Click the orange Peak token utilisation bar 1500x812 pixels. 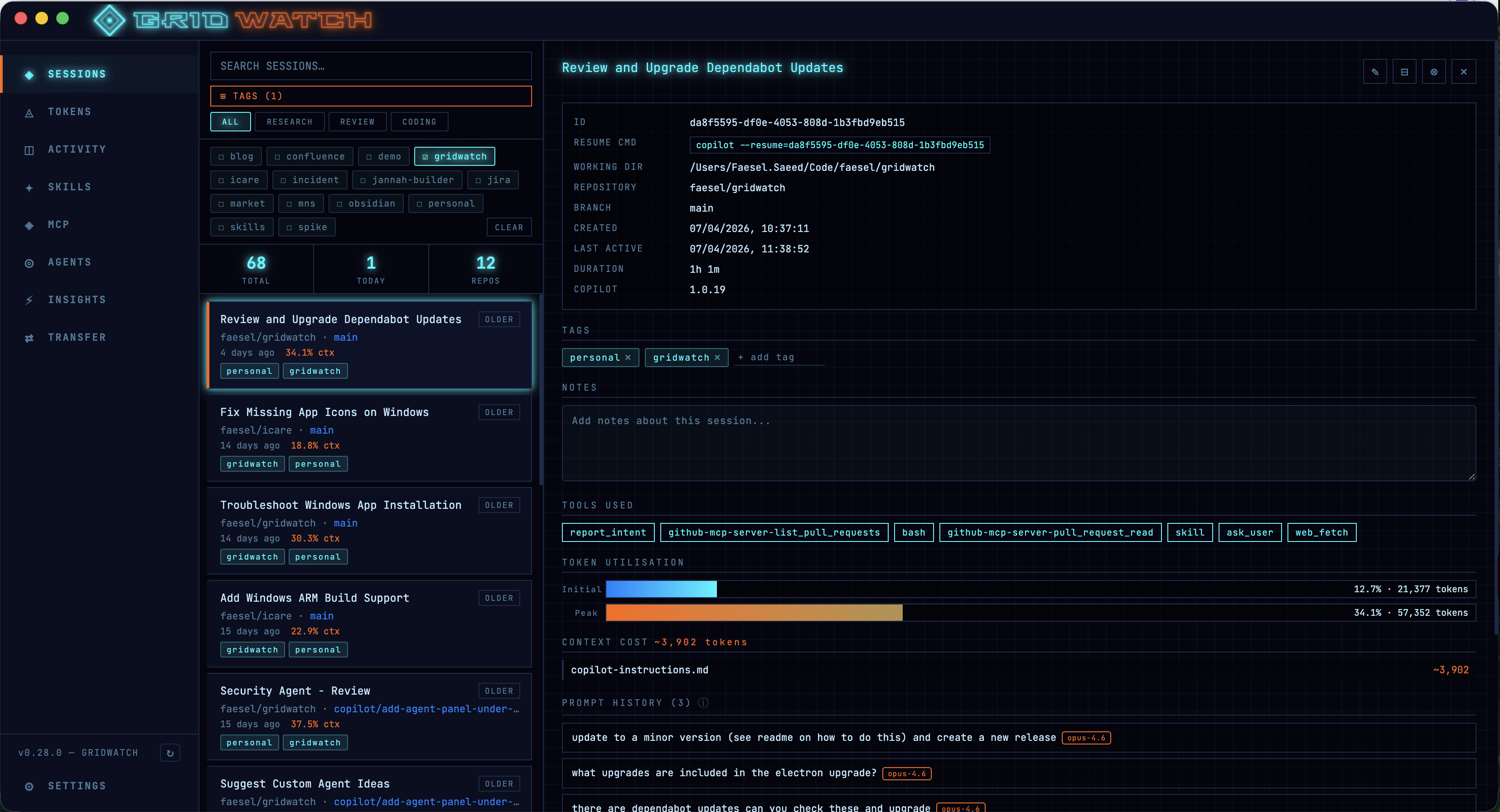(754, 612)
